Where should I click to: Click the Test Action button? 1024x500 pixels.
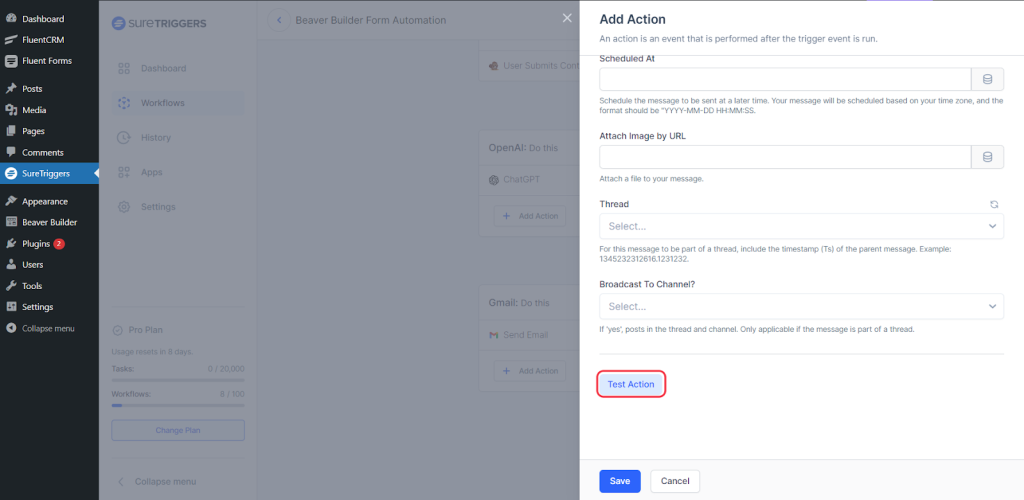tap(631, 384)
